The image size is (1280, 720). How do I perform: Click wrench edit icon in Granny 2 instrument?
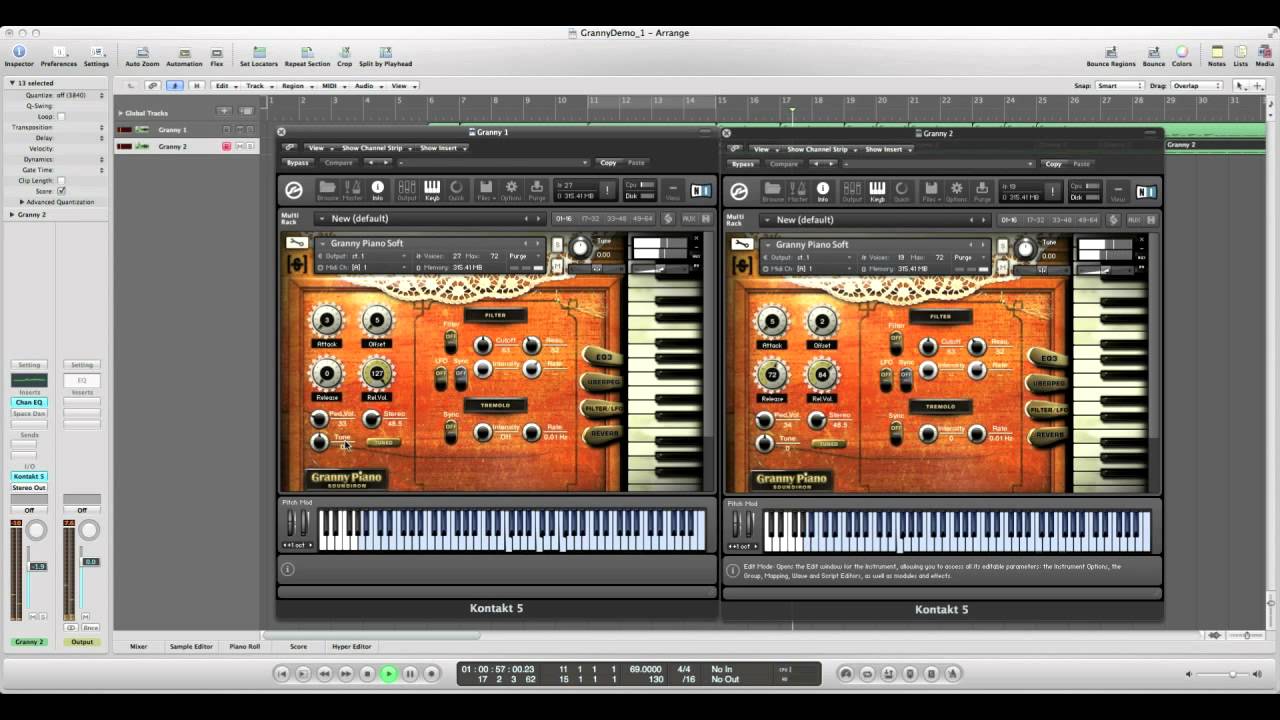(741, 244)
